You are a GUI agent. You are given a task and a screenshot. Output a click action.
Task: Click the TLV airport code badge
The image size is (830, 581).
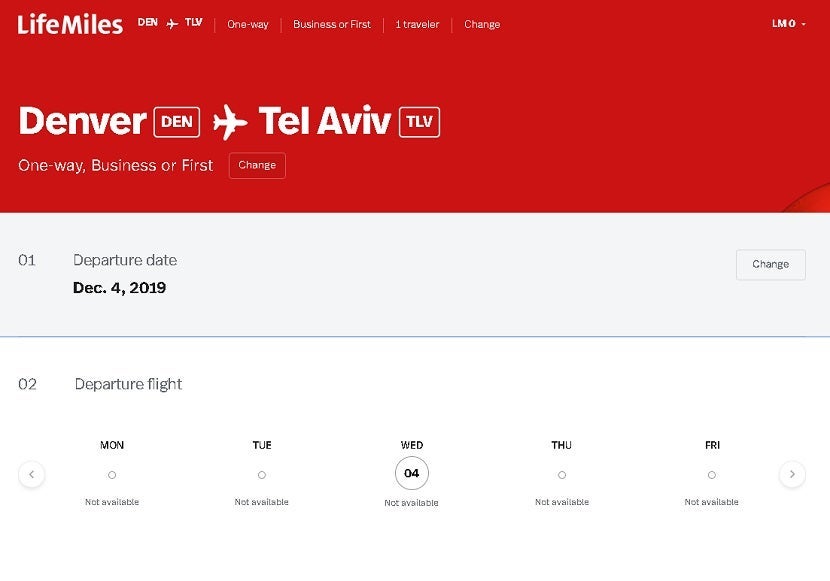pyautogui.click(x=419, y=122)
